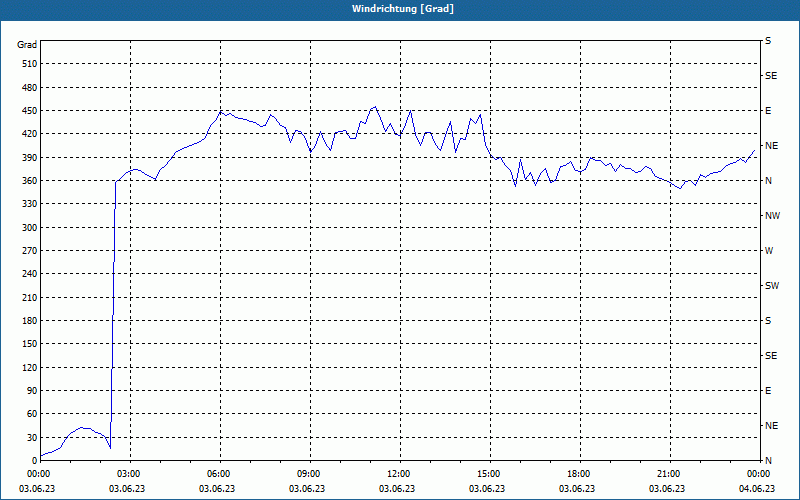Click the 09:00 time label on the x-axis
Image resolution: width=800 pixels, height=500 pixels.
pos(310,474)
